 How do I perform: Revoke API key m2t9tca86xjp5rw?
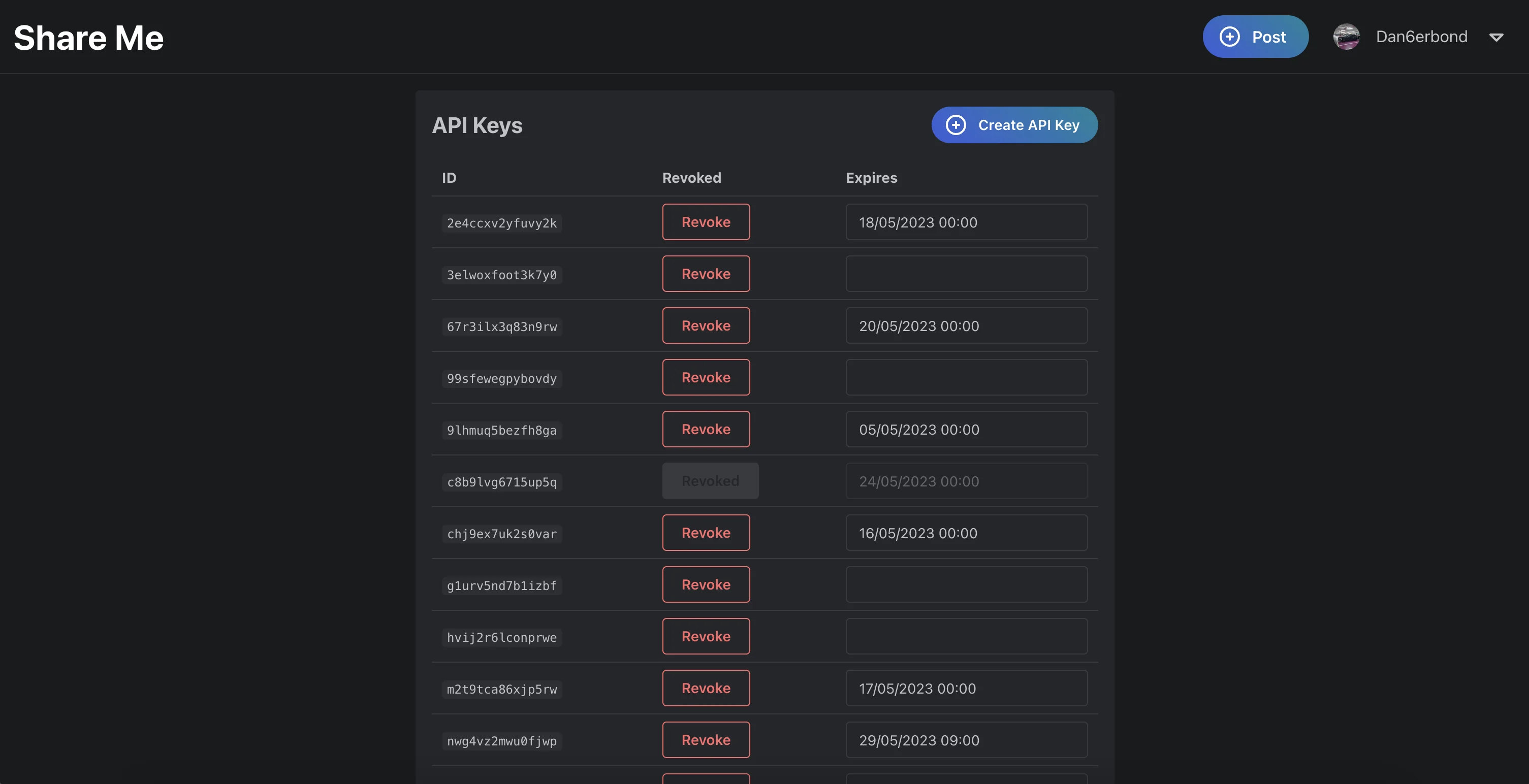[x=706, y=688]
